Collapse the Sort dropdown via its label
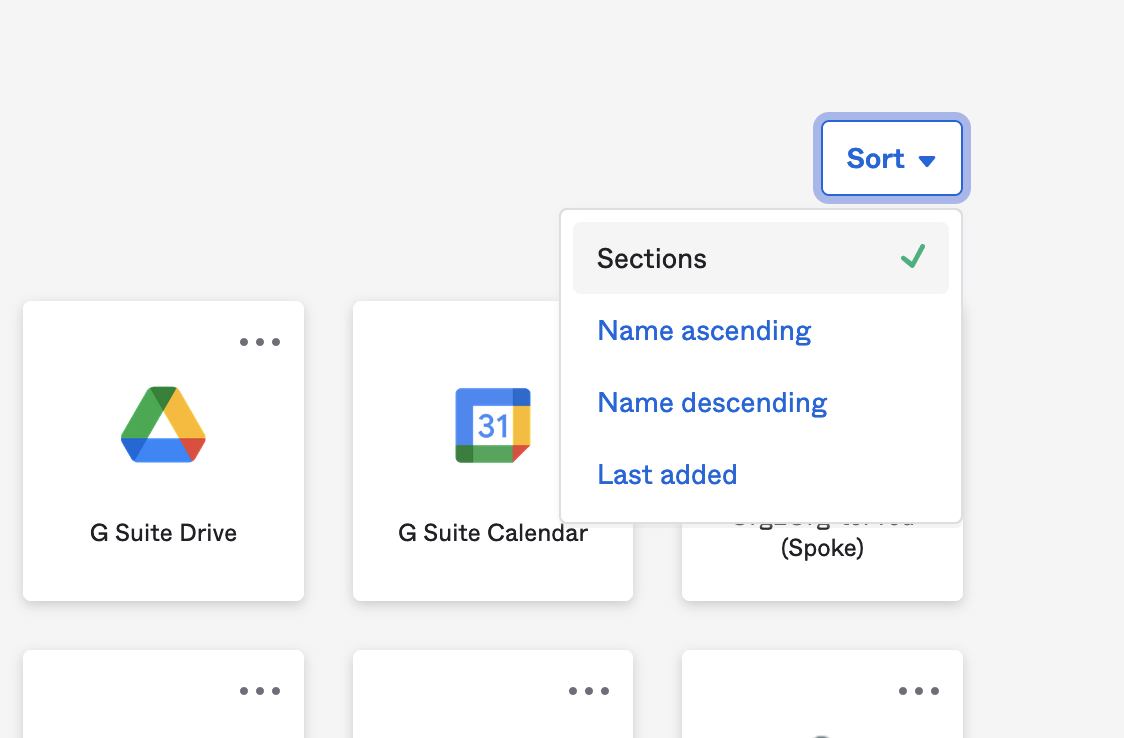 point(875,159)
